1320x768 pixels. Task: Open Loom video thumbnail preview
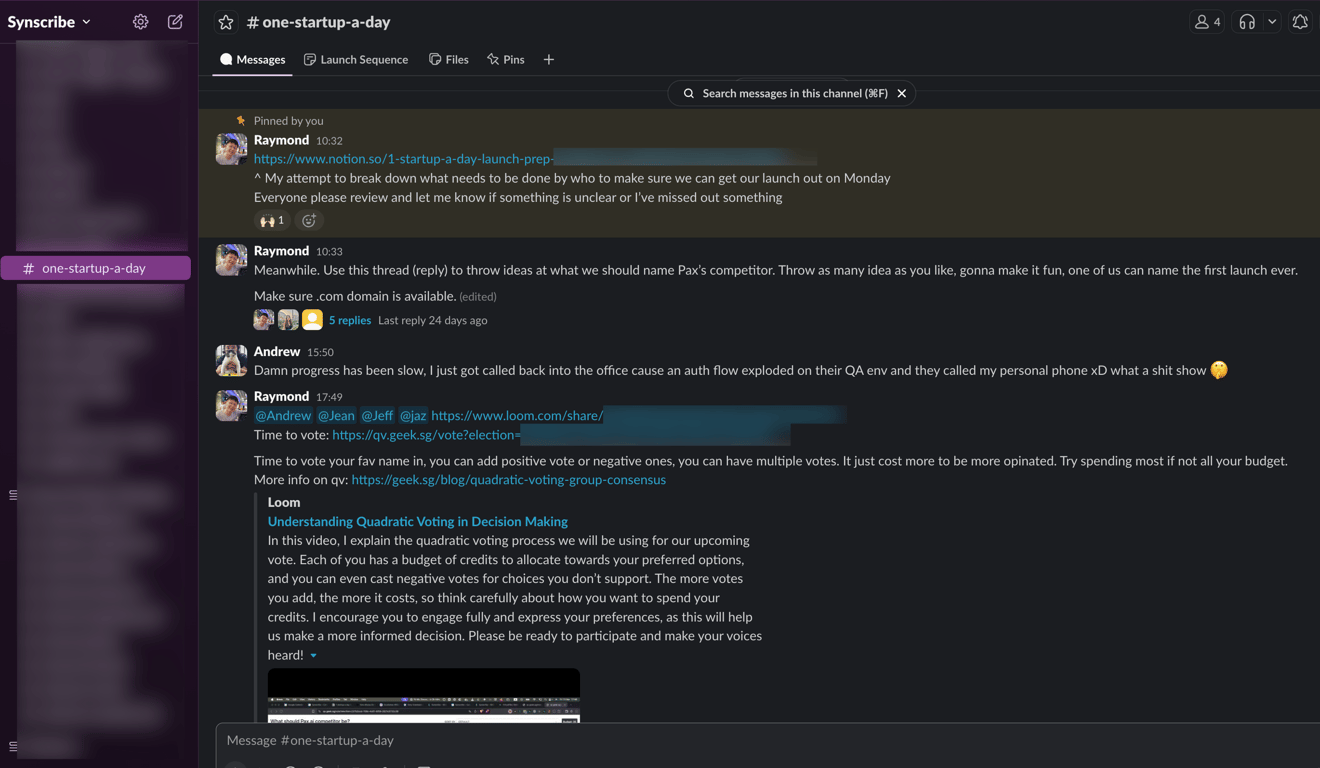pos(424,695)
